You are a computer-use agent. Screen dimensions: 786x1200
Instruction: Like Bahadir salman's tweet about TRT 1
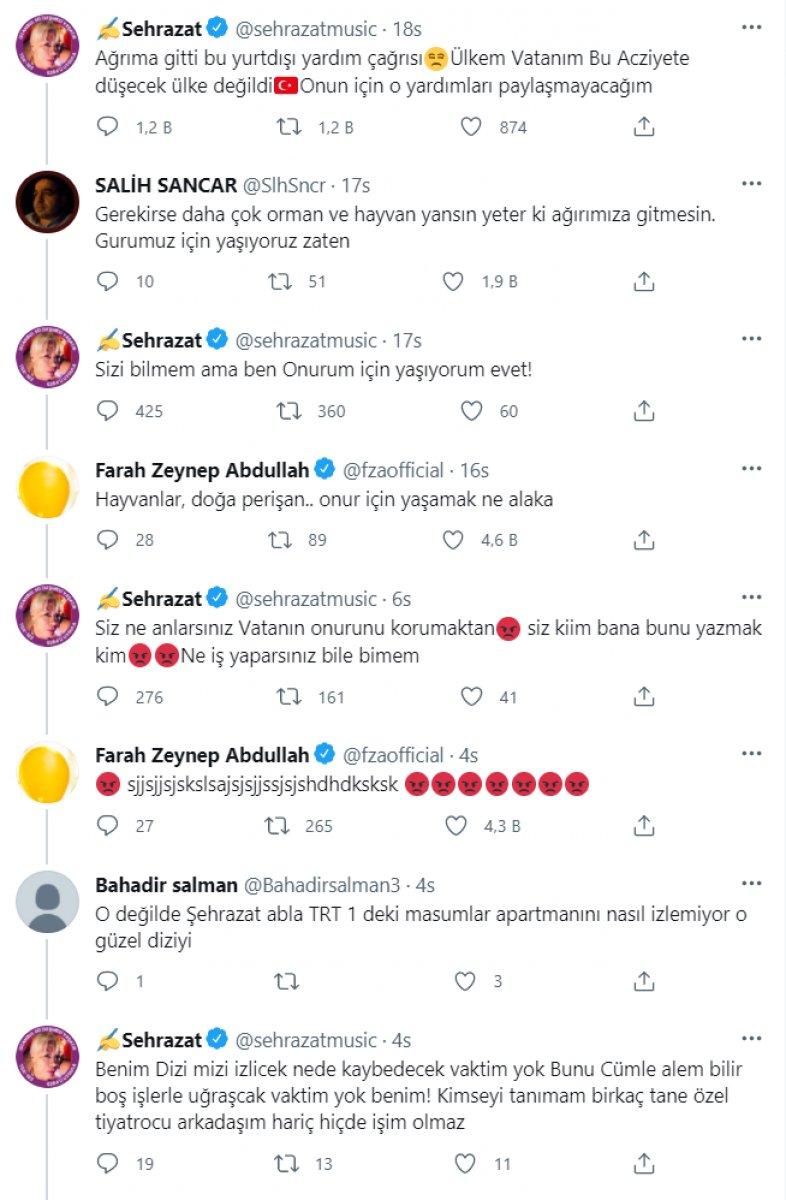pos(465,981)
